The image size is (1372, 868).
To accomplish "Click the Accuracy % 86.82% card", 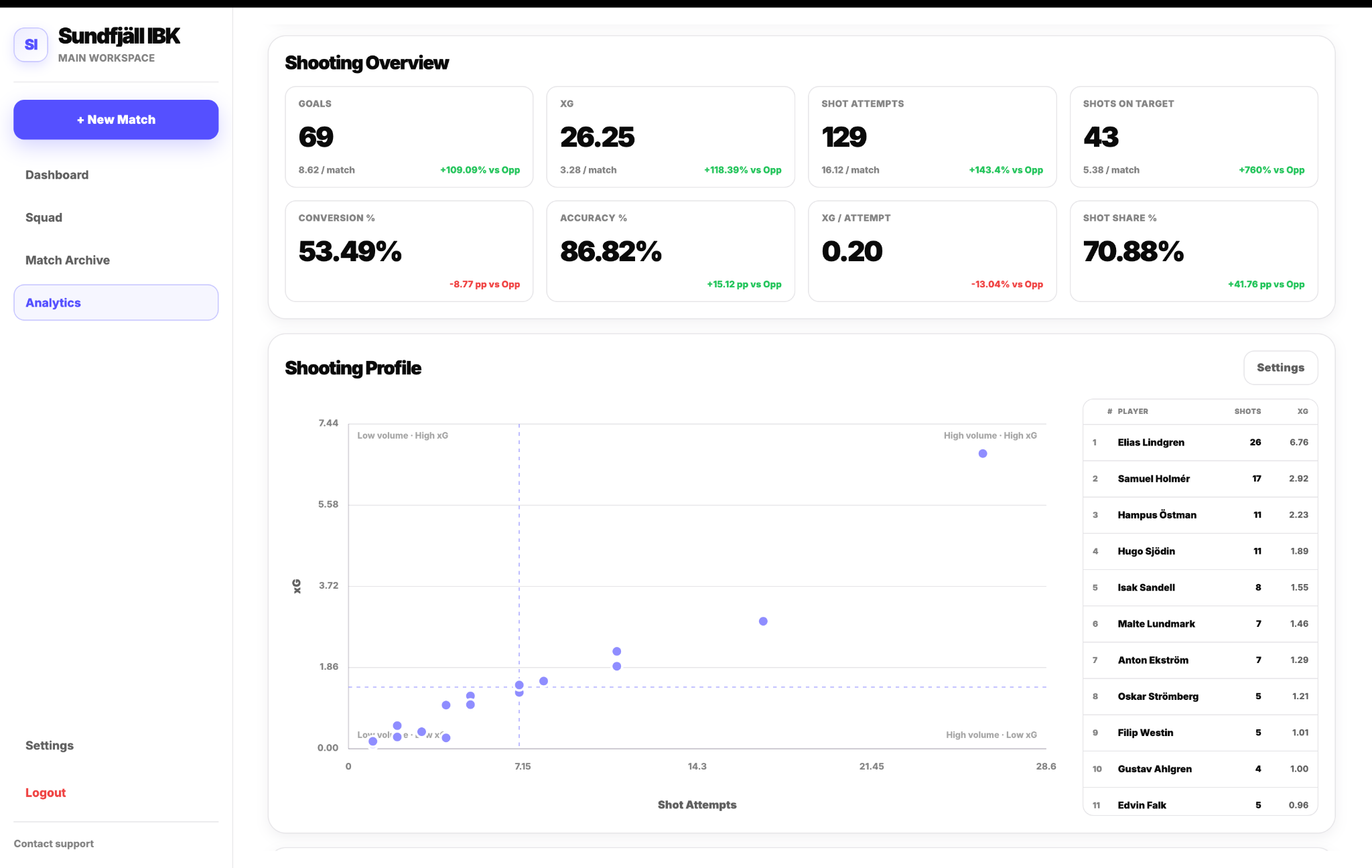I will (671, 251).
